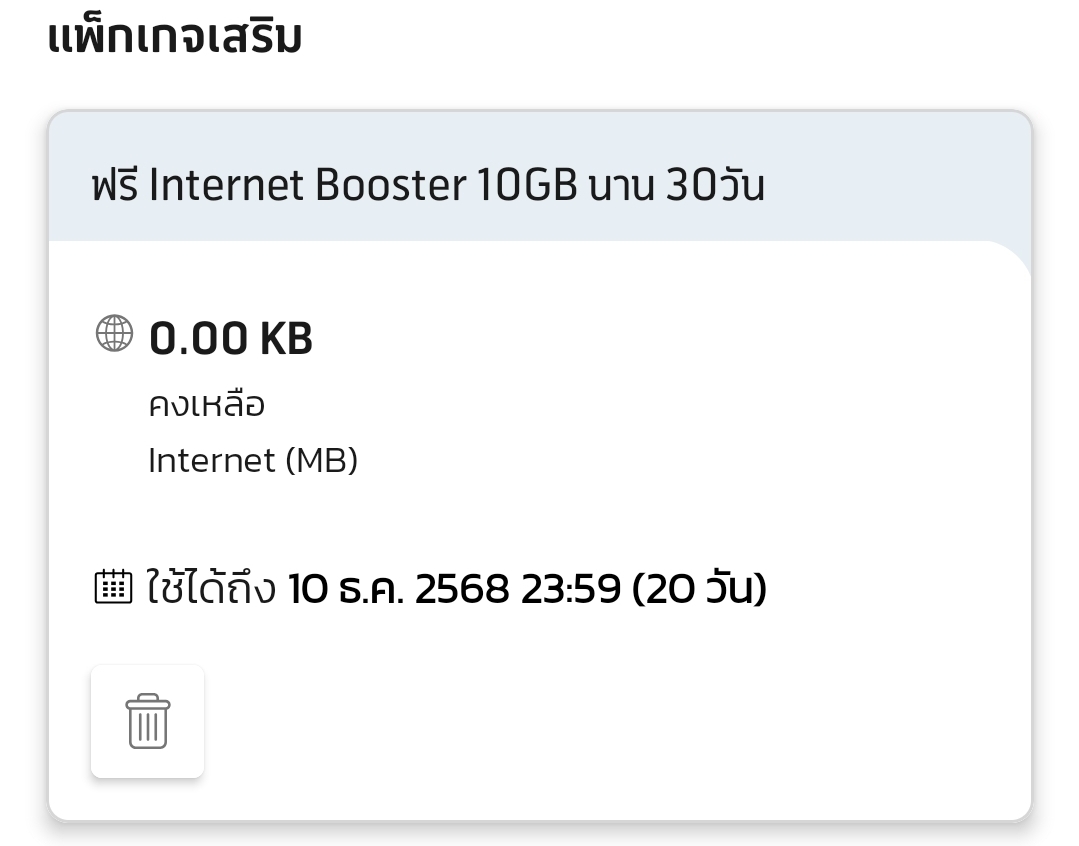
Task: Tap the KB unit beside 0.00
Action: pyautogui.click(x=286, y=339)
